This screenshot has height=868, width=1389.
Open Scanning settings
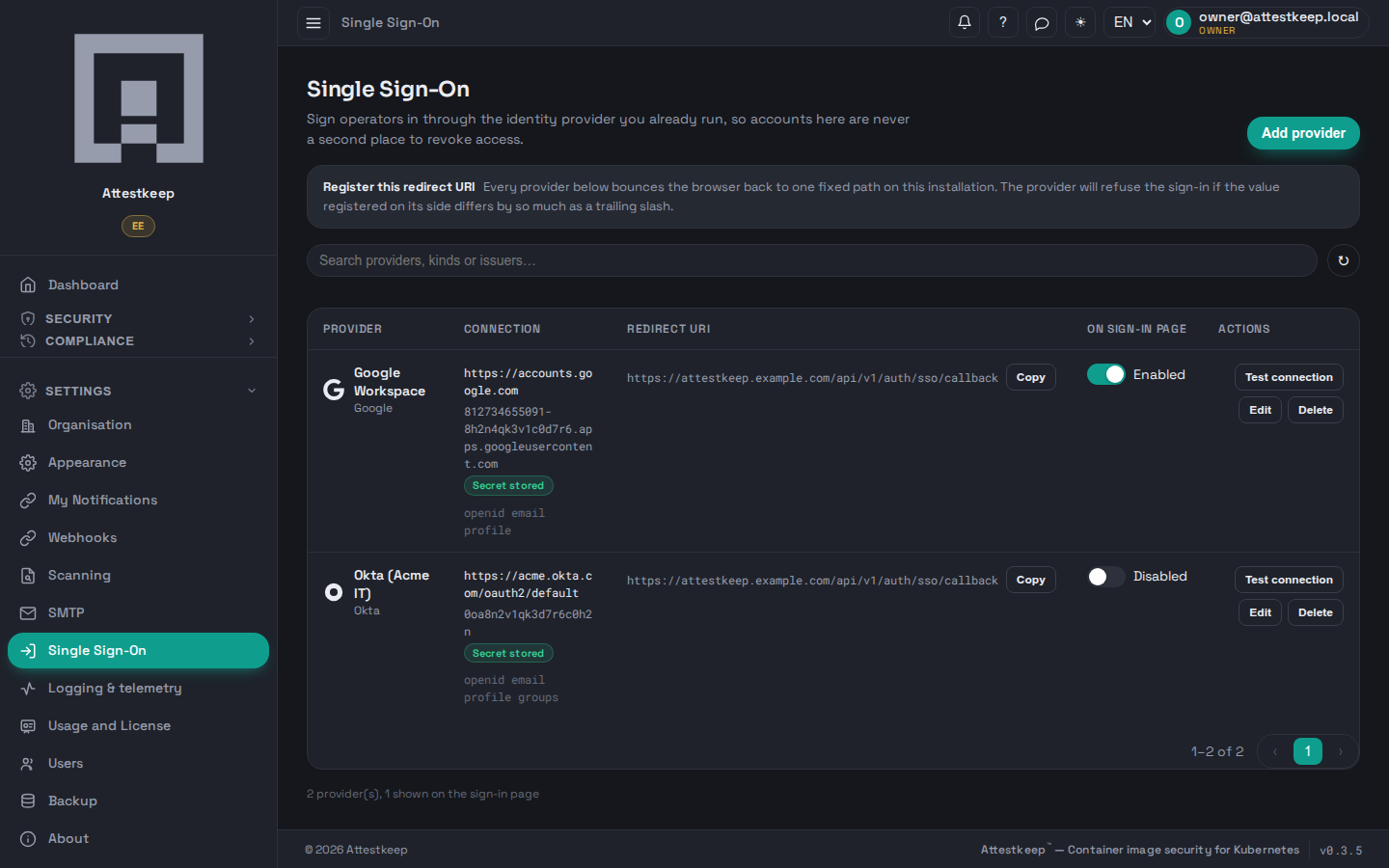pos(138,575)
